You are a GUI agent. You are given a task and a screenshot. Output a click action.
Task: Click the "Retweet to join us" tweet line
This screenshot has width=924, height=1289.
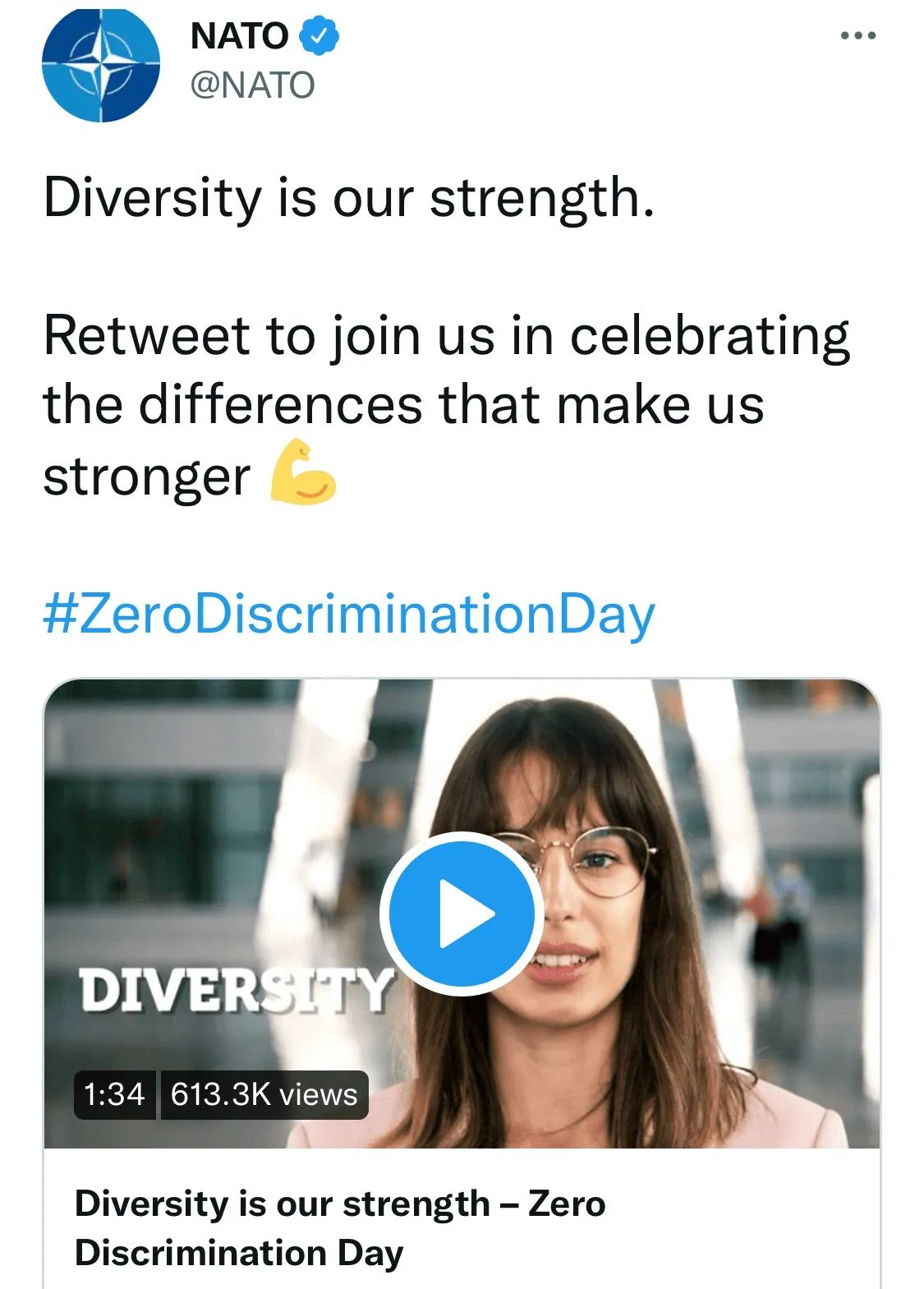(446, 336)
